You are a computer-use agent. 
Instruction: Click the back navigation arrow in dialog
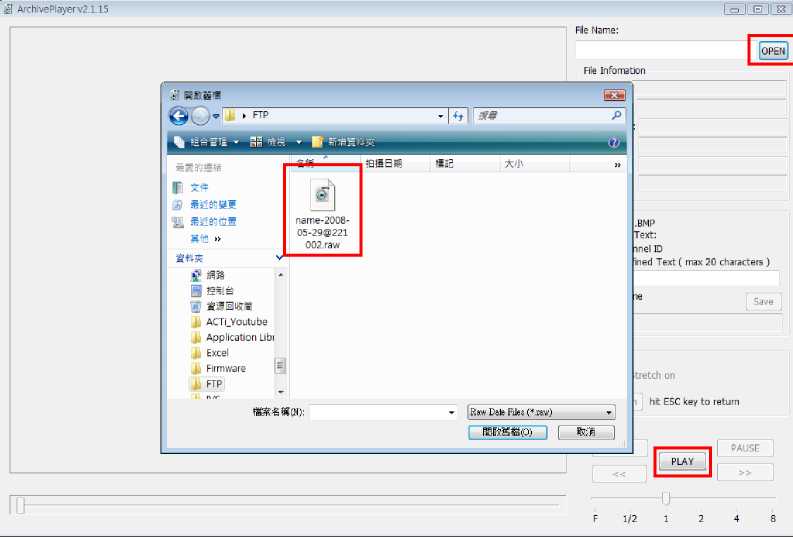pos(180,116)
